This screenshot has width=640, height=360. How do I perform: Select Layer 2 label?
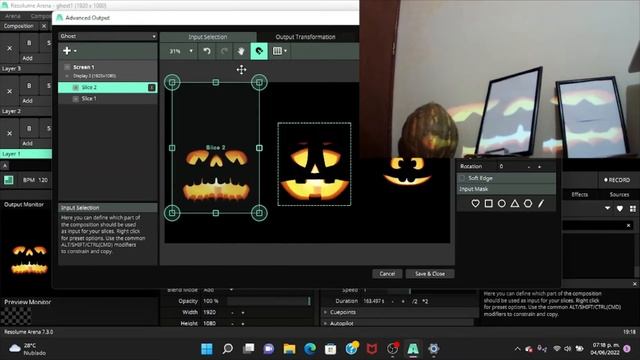[11, 111]
